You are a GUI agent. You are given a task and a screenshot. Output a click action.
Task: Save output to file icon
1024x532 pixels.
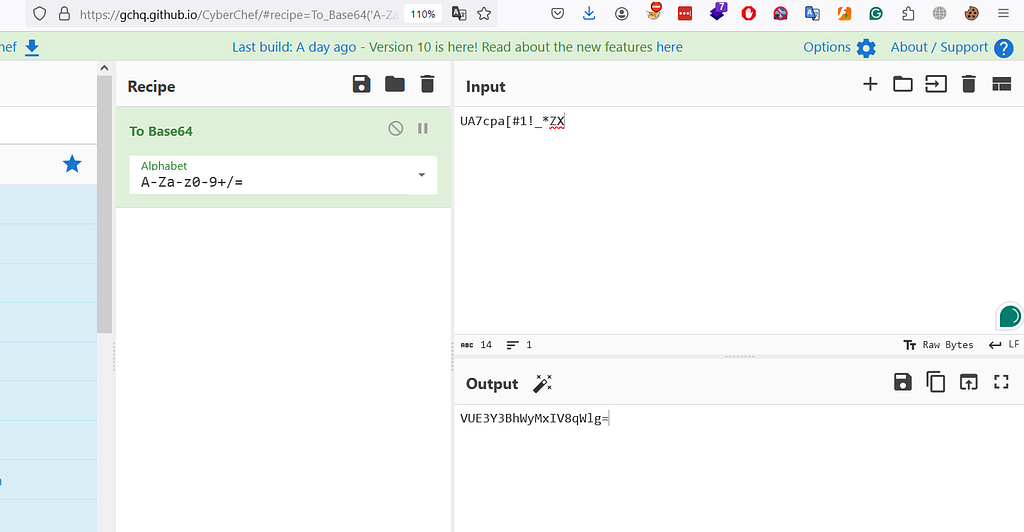point(903,382)
